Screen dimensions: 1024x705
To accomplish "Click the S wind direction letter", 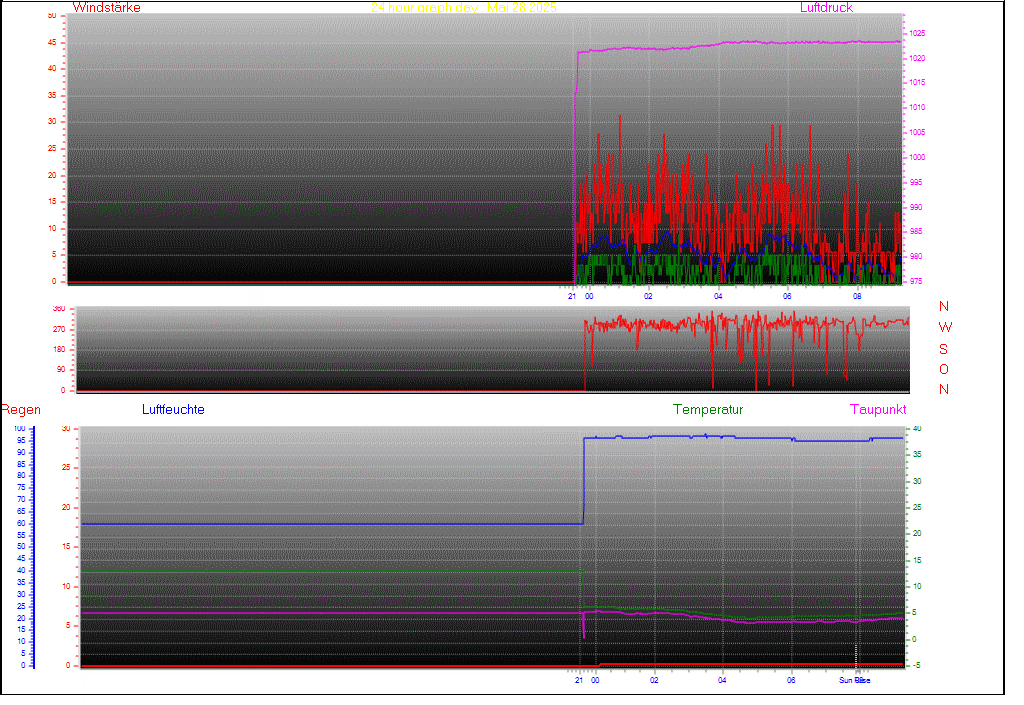I will coord(944,349).
